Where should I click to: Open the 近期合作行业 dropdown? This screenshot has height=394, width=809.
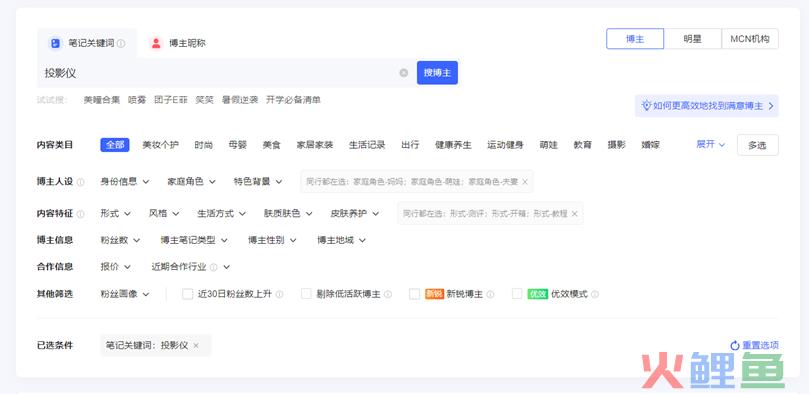[x=190, y=267]
